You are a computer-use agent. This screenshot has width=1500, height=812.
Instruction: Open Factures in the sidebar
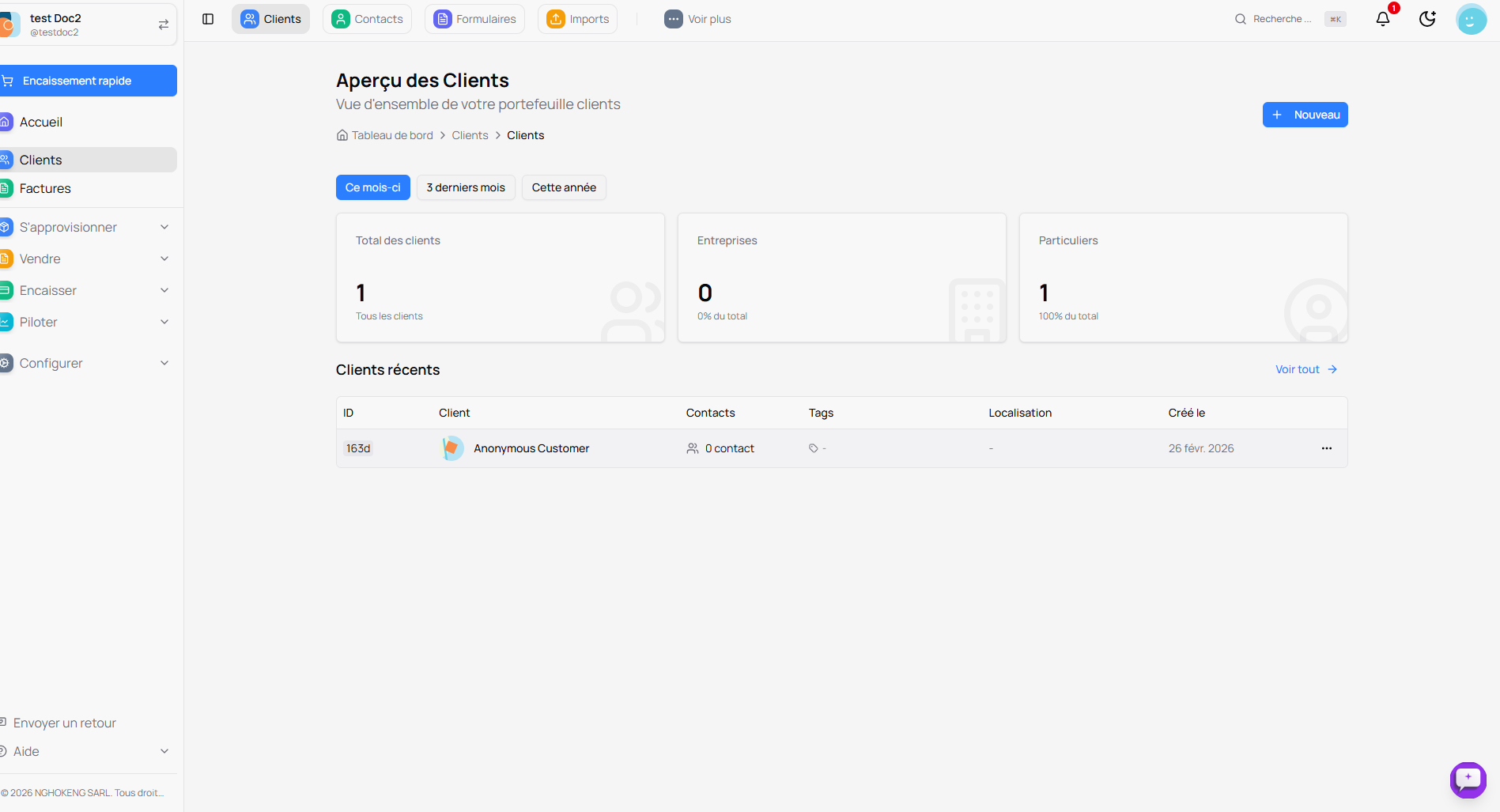pyautogui.click(x=45, y=188)
